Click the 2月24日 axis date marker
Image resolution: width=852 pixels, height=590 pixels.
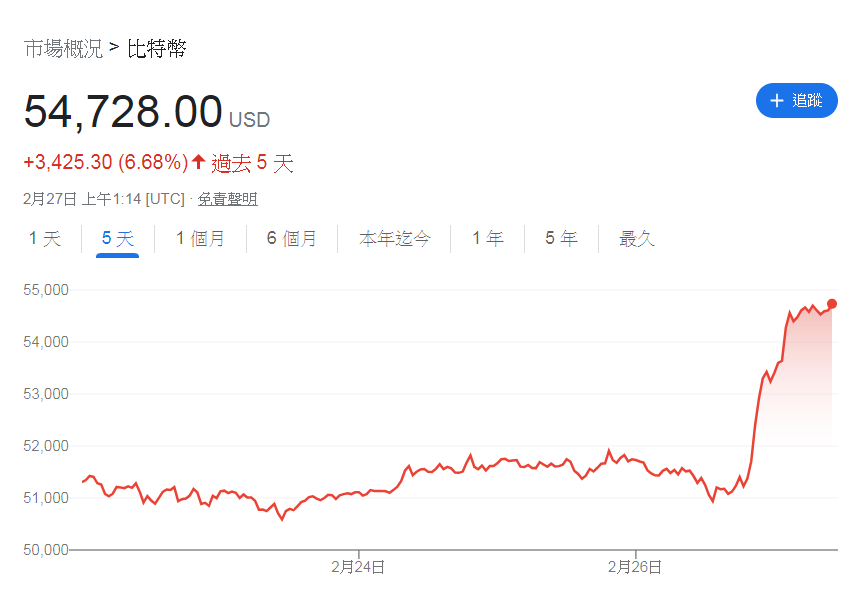(x=358, y=567)
